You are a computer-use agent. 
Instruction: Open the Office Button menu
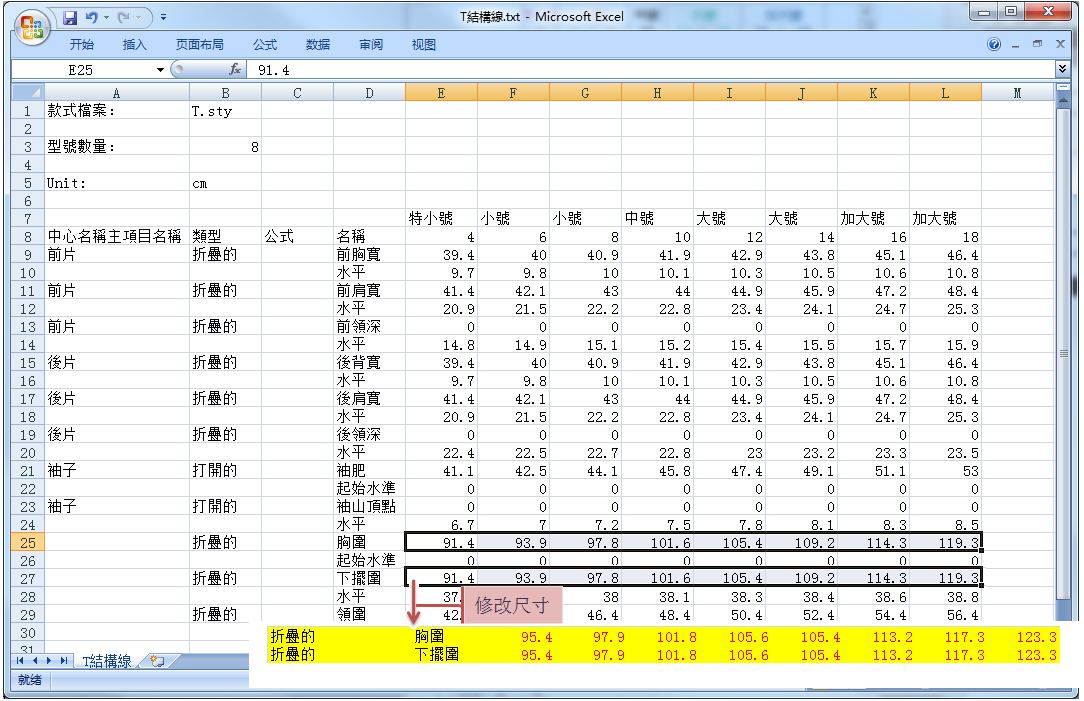(x=31, y=26)
